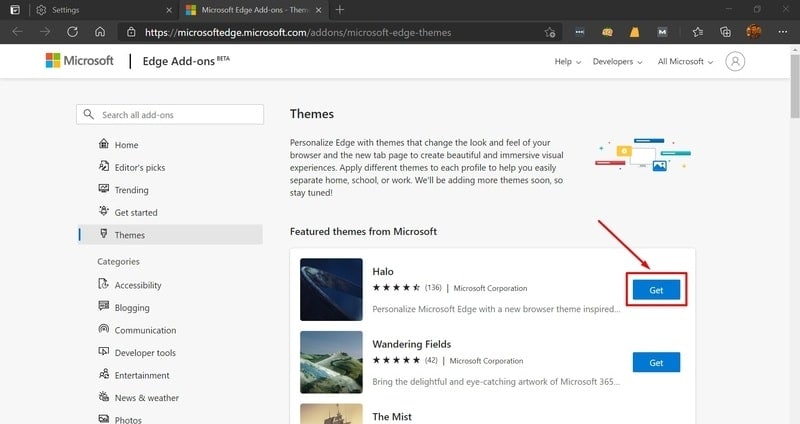Viewport: 800px width, 424px height.
Task: Add this page to favorites
Action: point(549,33)
